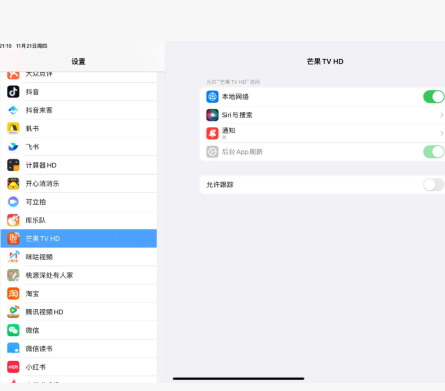Open the 咪咕视频 icon
This screenshot has width=445, height=391.
pyautogui.click(x=13, y=257)
